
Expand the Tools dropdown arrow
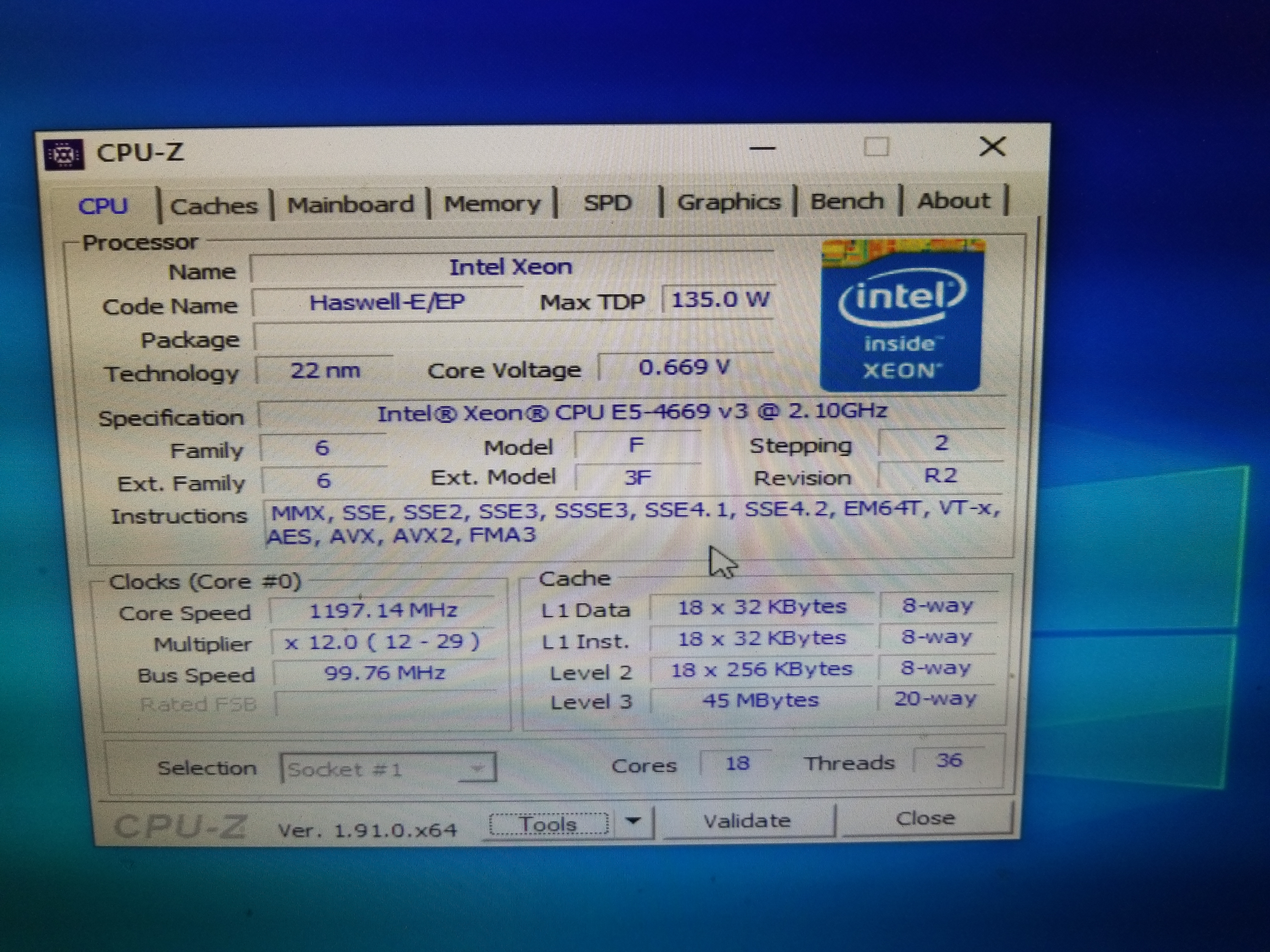[633, 821]
